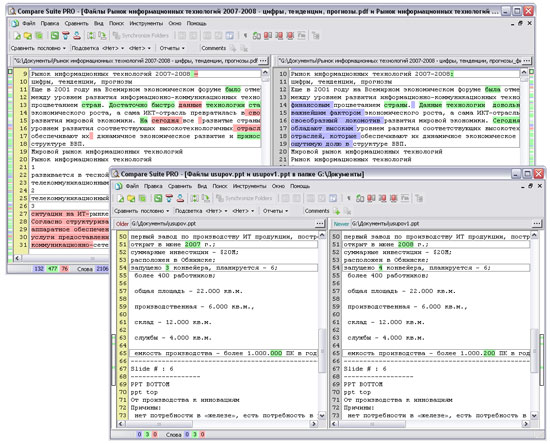Click the yellow folder comparison icon in front window
550x444 pixels.
[x=131, y=199]
